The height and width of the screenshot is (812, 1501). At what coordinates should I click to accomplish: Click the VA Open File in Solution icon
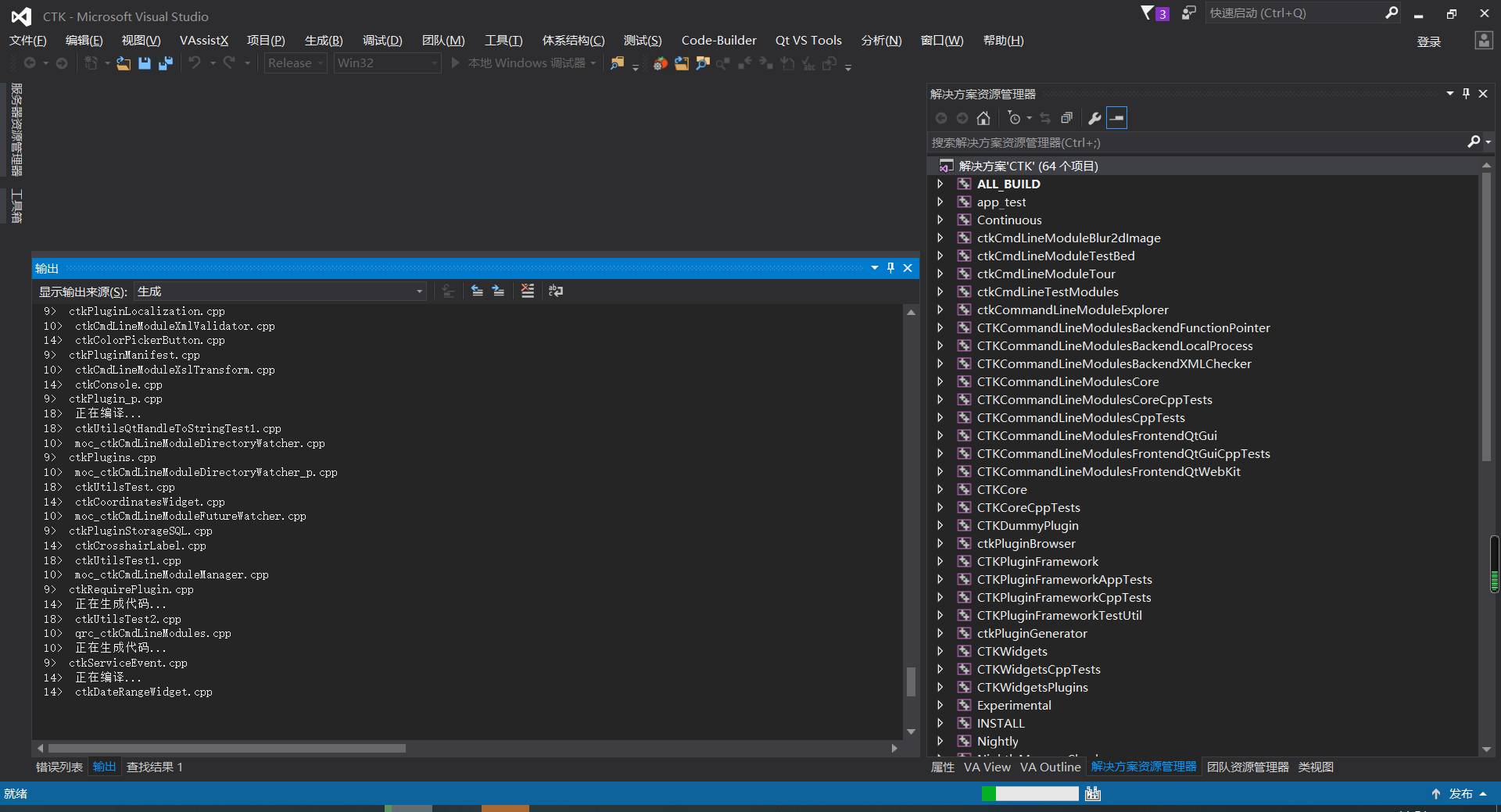pyautogui.click(x=682, y=63)
